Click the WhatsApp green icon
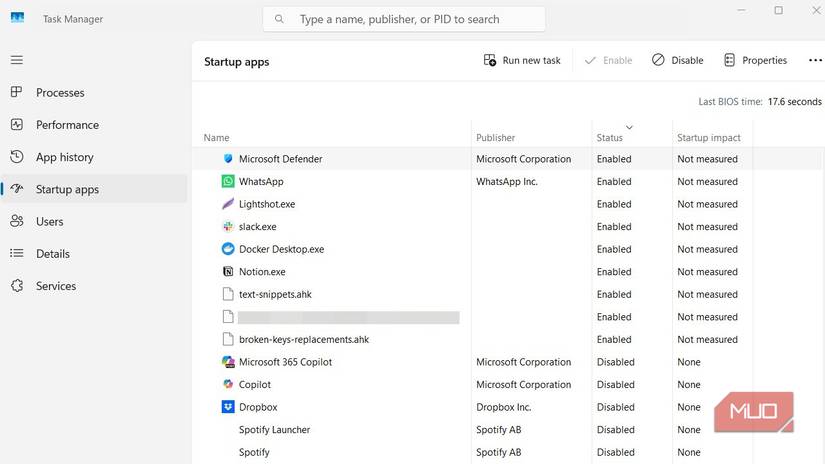The image size is (825, 464). pyautogui.click(x=228, y=181)
